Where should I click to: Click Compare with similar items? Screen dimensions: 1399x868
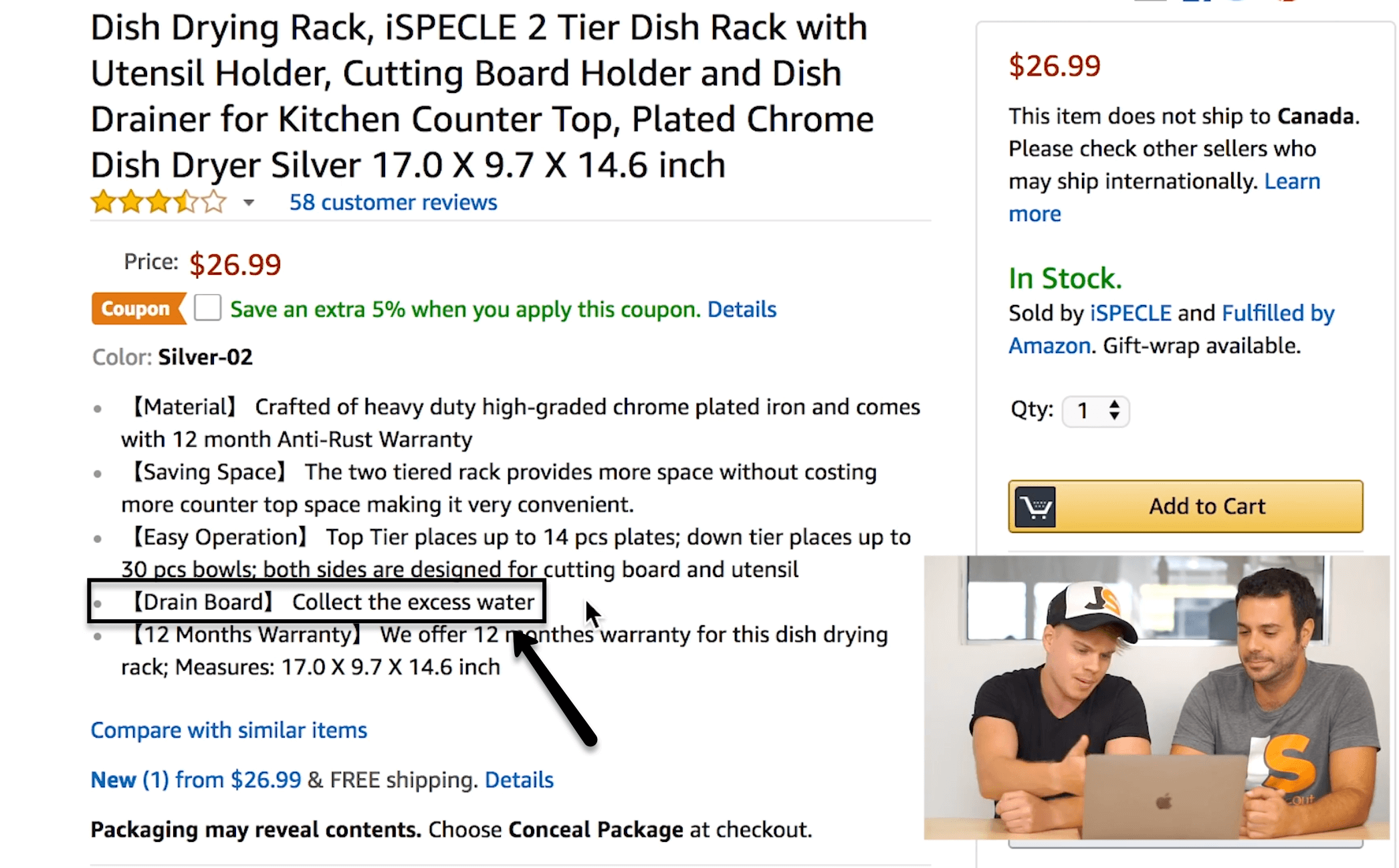pos(229,730)
